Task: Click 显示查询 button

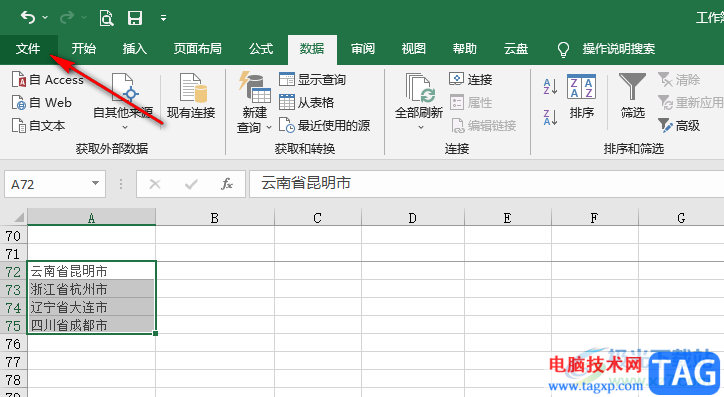Action: 313,79
